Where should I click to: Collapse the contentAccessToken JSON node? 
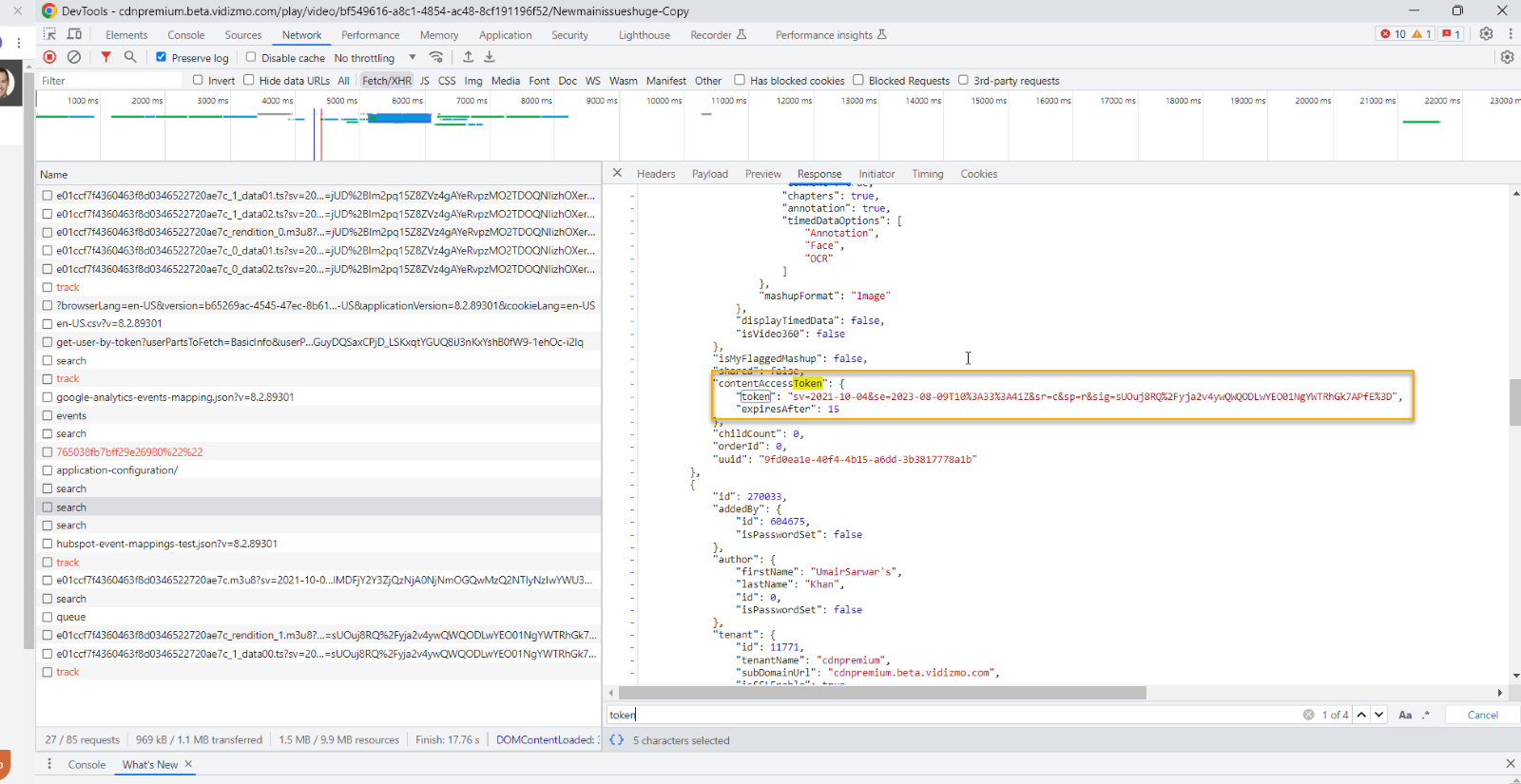(632, 384)
